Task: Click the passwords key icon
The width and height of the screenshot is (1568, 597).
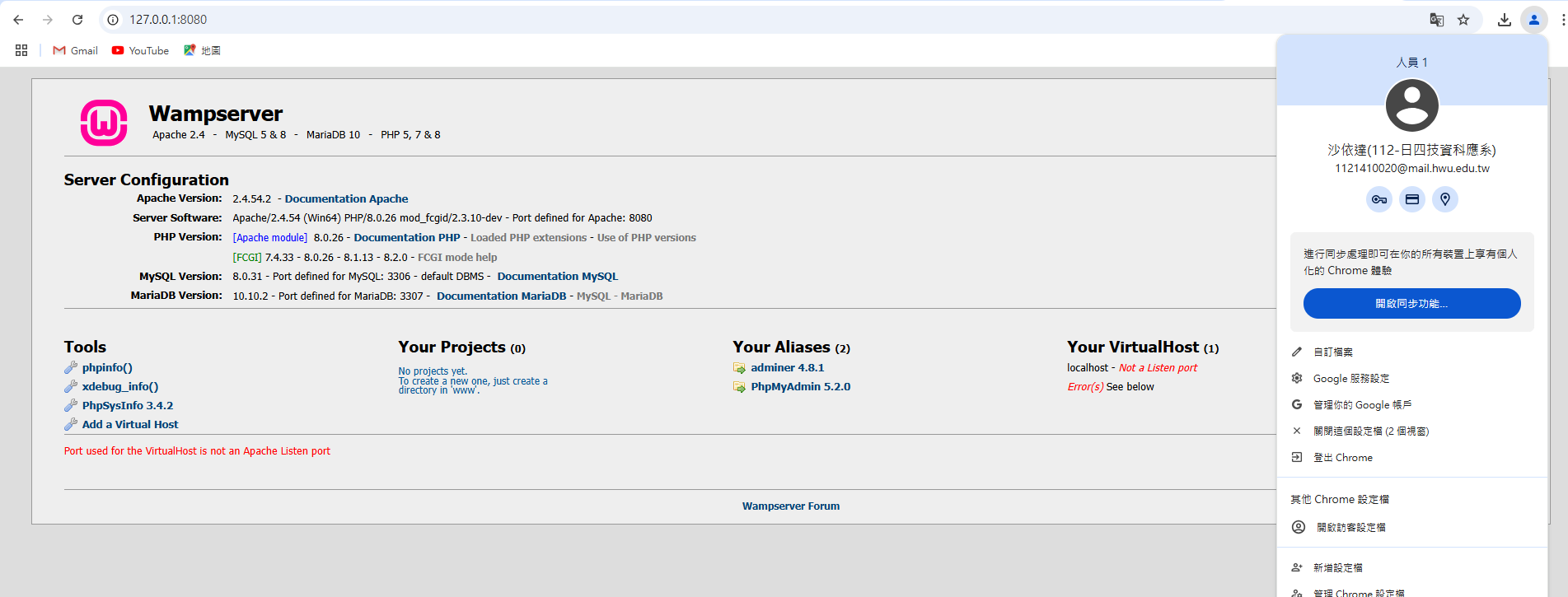Action: (x=1378, y=199)
